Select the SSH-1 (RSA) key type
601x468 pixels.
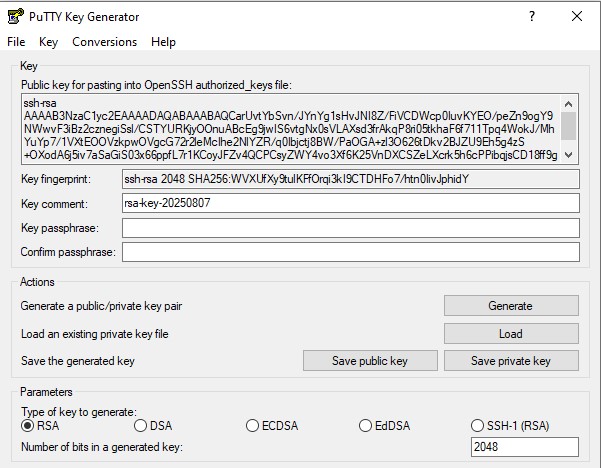(479, 426)
